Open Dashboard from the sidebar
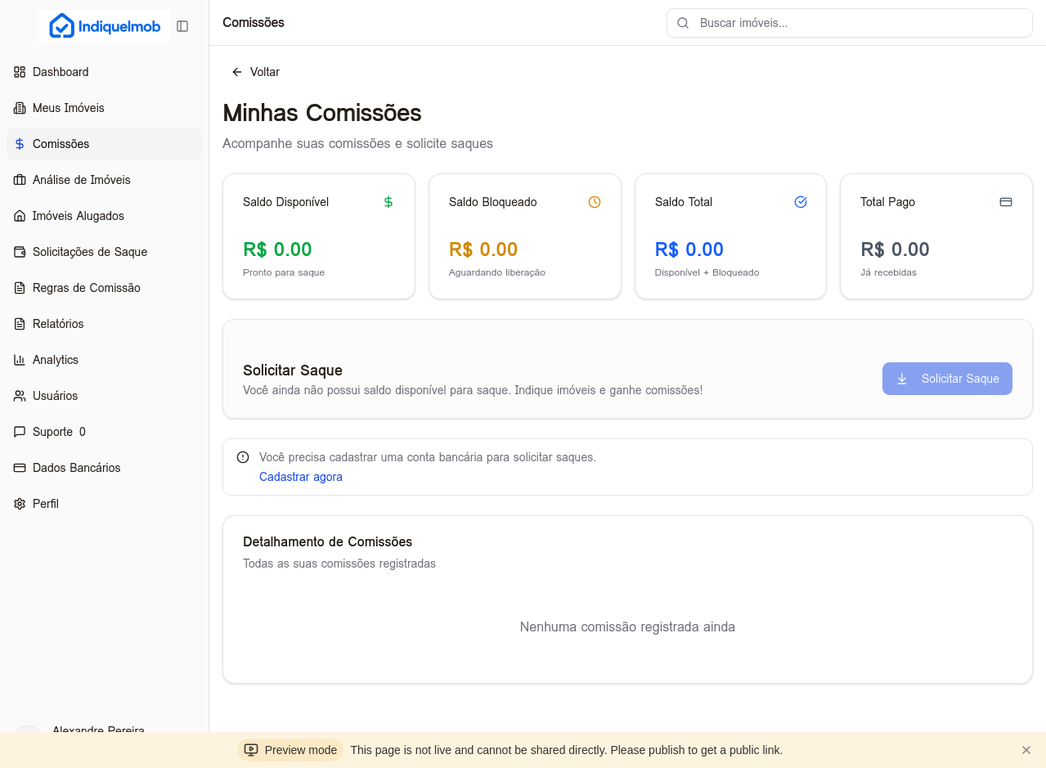Viewport: 1046px width, 768px height. point(60,72)
